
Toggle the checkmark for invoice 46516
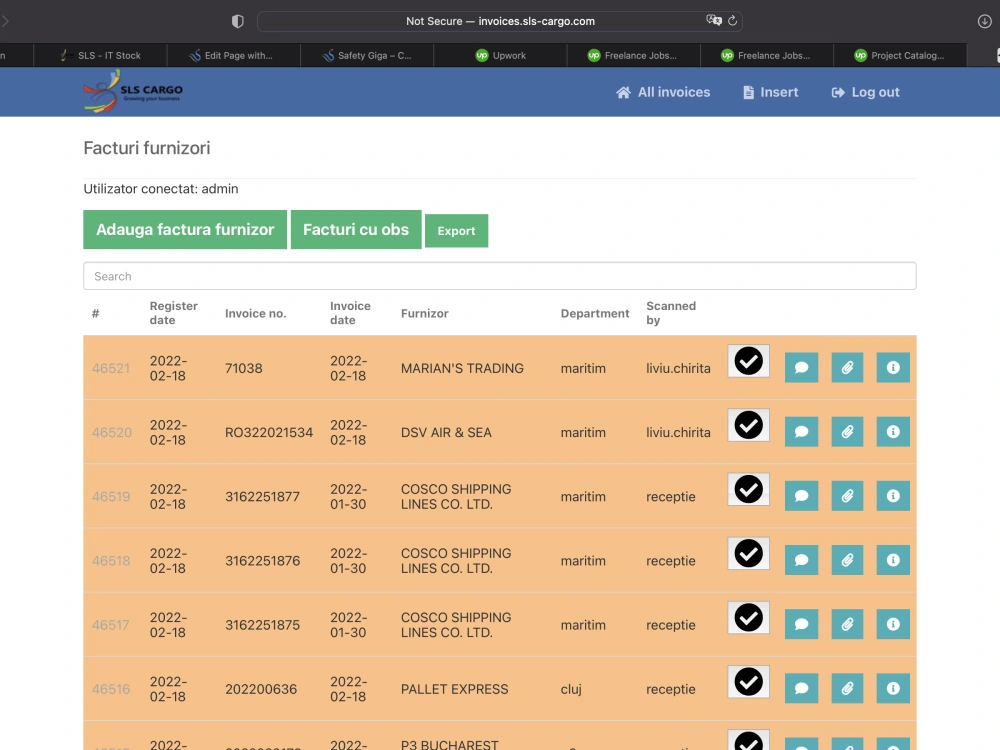click(x=748, y=682)
